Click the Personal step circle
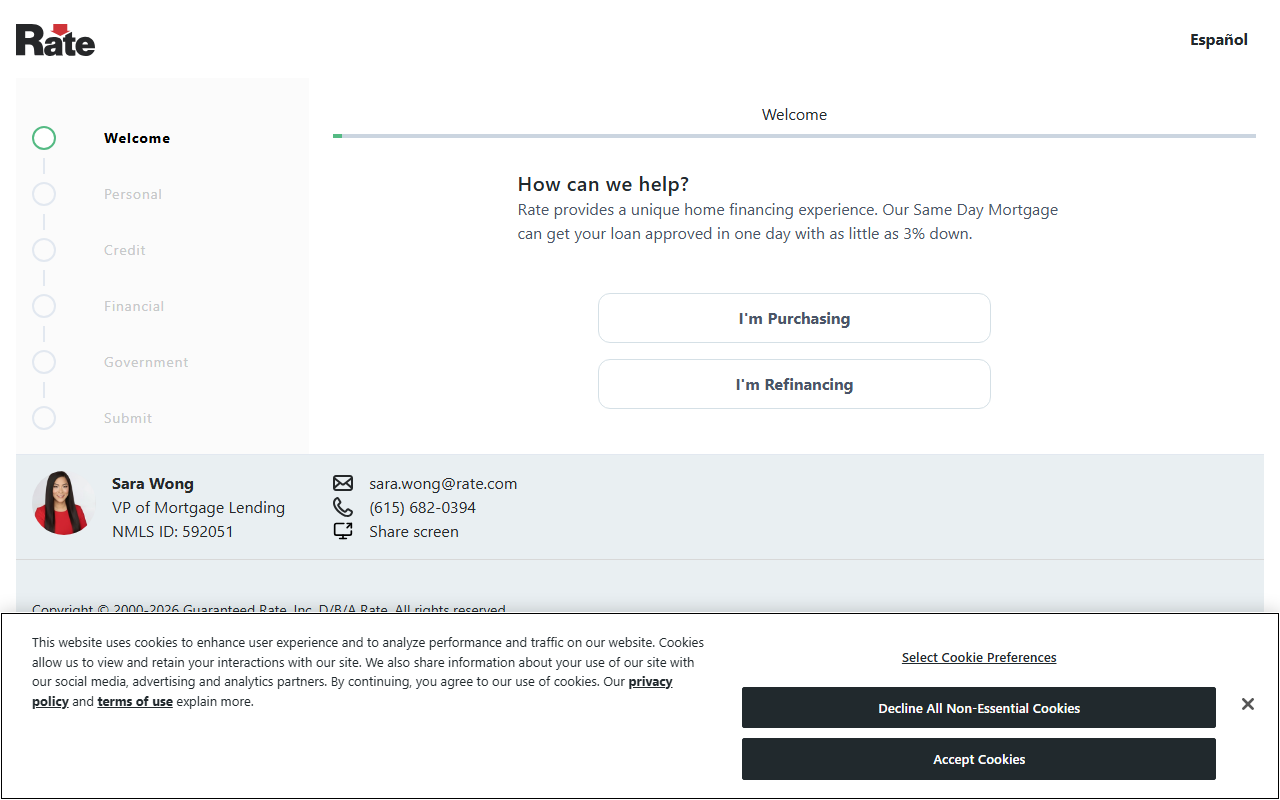This screenshot has width=1280, height=800. [x=44, y=194]
